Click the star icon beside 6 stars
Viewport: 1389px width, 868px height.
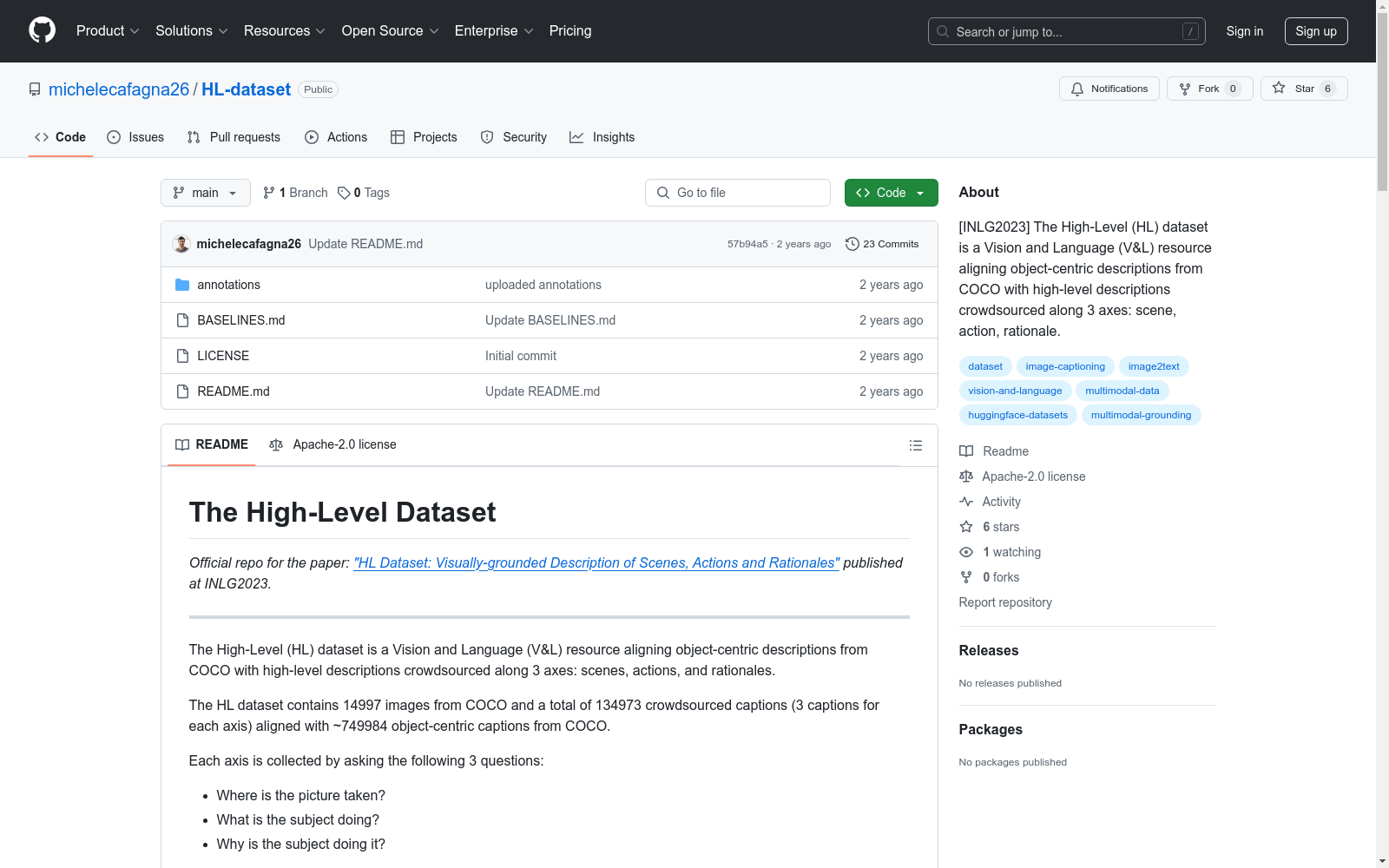966,527
